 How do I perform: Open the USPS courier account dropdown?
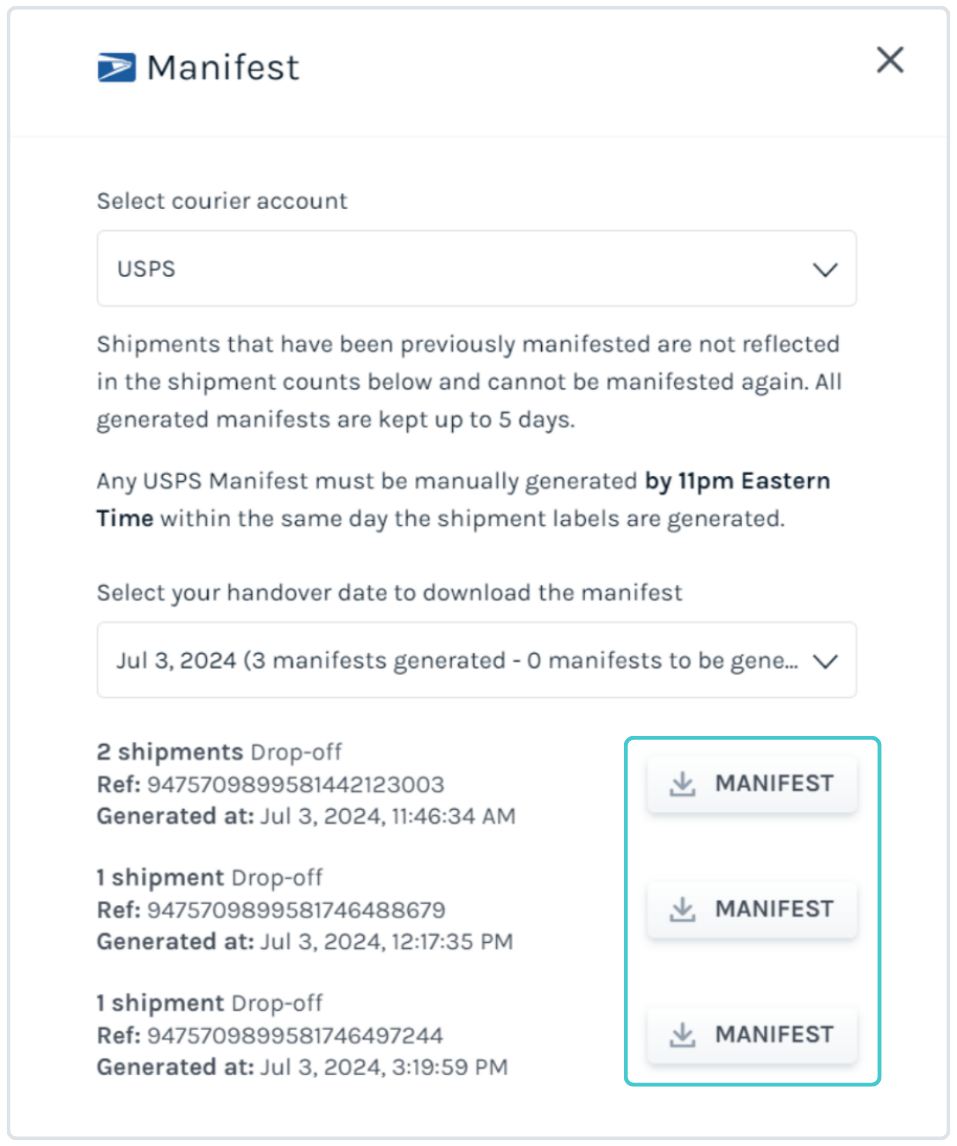[x=476, y=269]
